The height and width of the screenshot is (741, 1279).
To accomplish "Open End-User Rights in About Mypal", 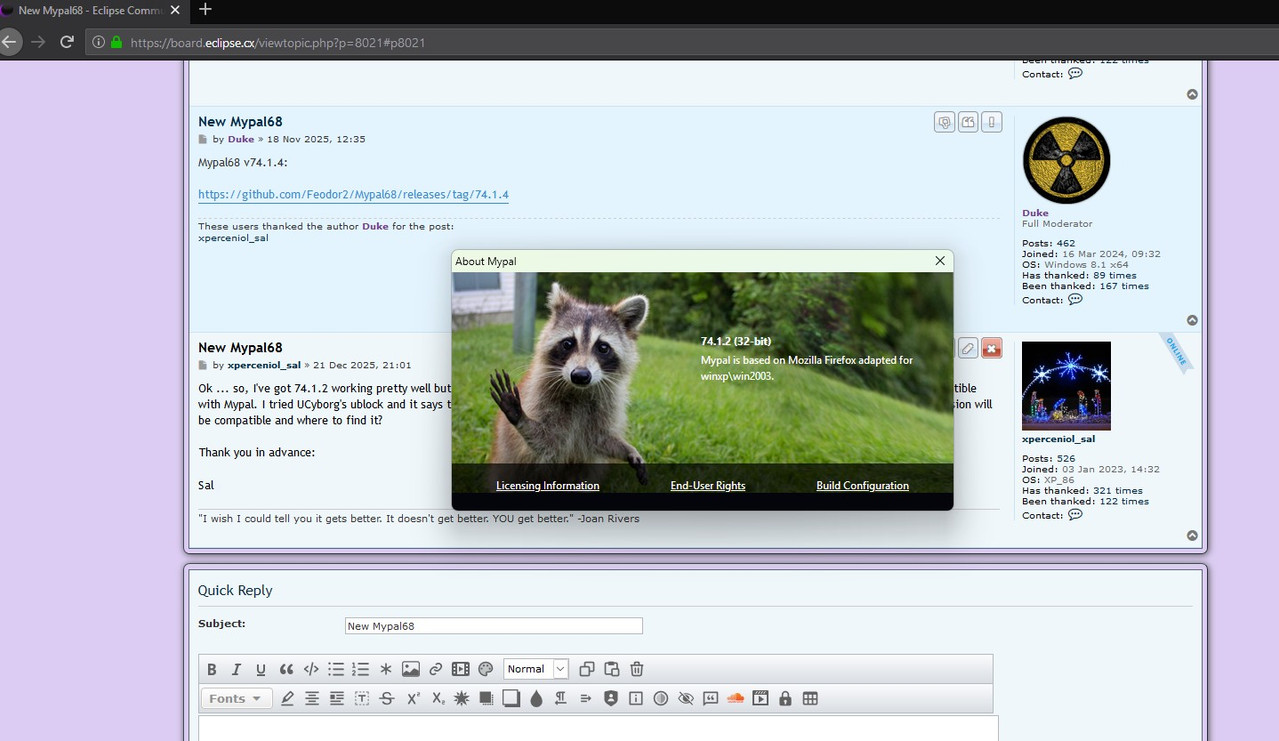I will [x=708, y=485].
